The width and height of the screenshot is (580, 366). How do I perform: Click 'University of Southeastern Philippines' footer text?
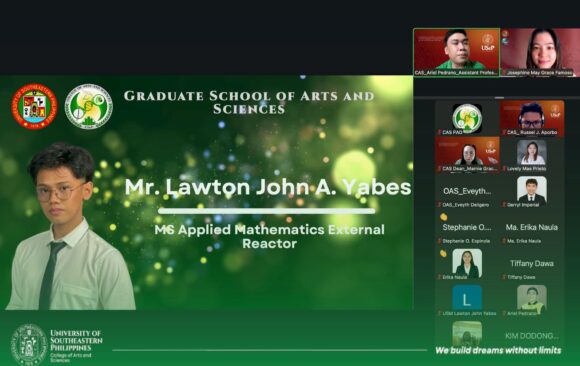(x=76, y=340)
